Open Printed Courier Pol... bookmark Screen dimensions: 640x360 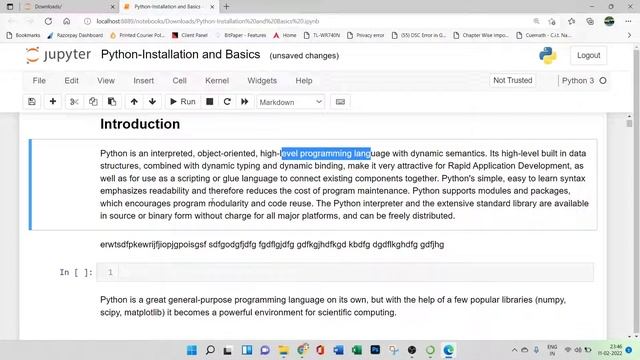[x=137, y=36]
